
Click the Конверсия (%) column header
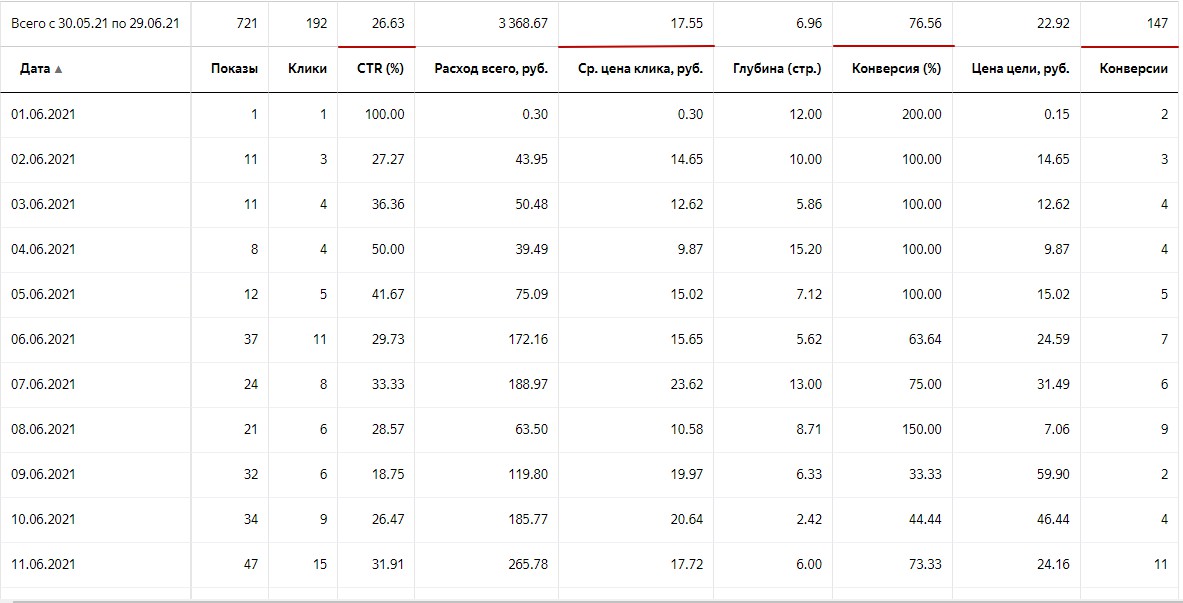896,69
